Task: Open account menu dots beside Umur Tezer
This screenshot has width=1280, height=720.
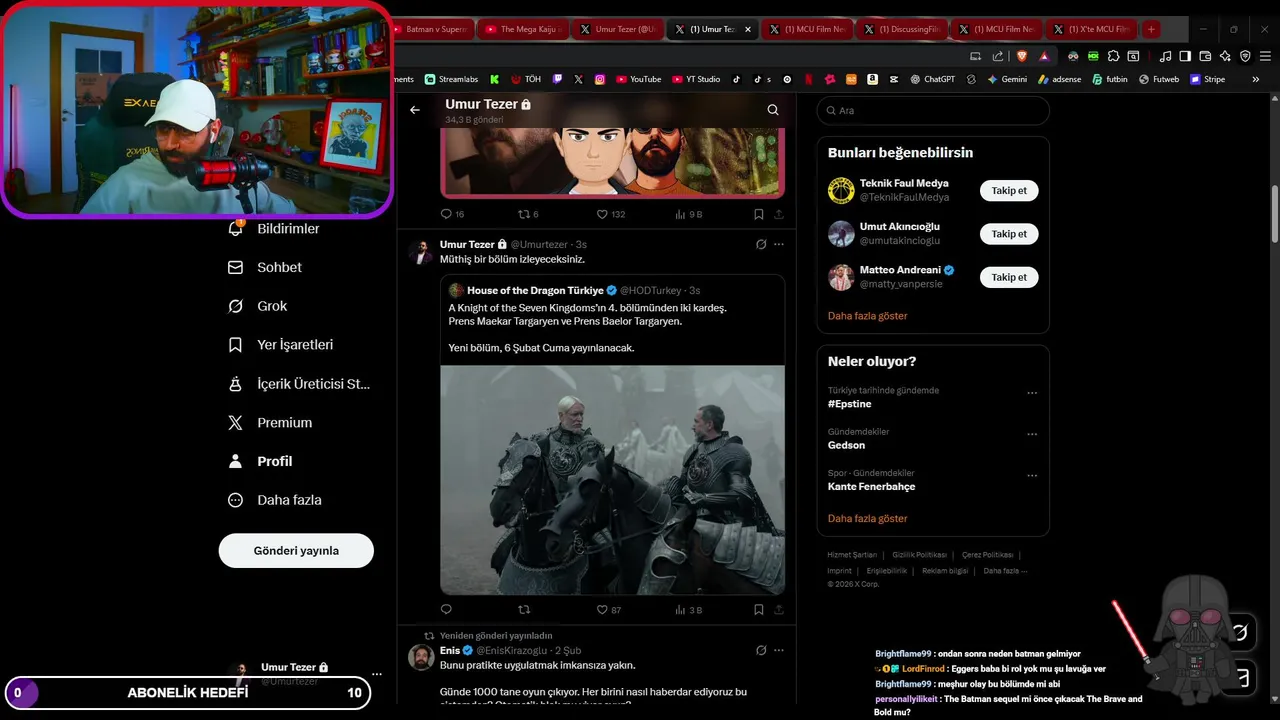Action: pyautogui.click(x=377, y=674)
